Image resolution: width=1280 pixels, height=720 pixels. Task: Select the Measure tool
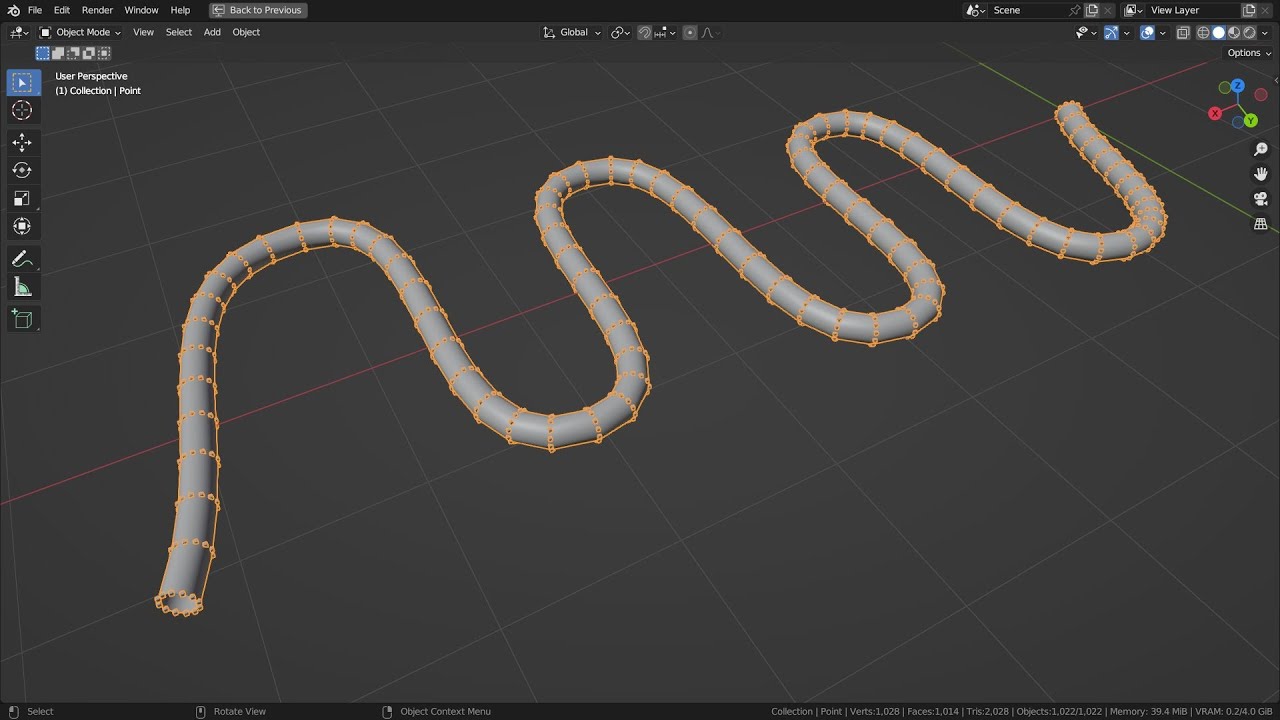(x=22, y=288)
